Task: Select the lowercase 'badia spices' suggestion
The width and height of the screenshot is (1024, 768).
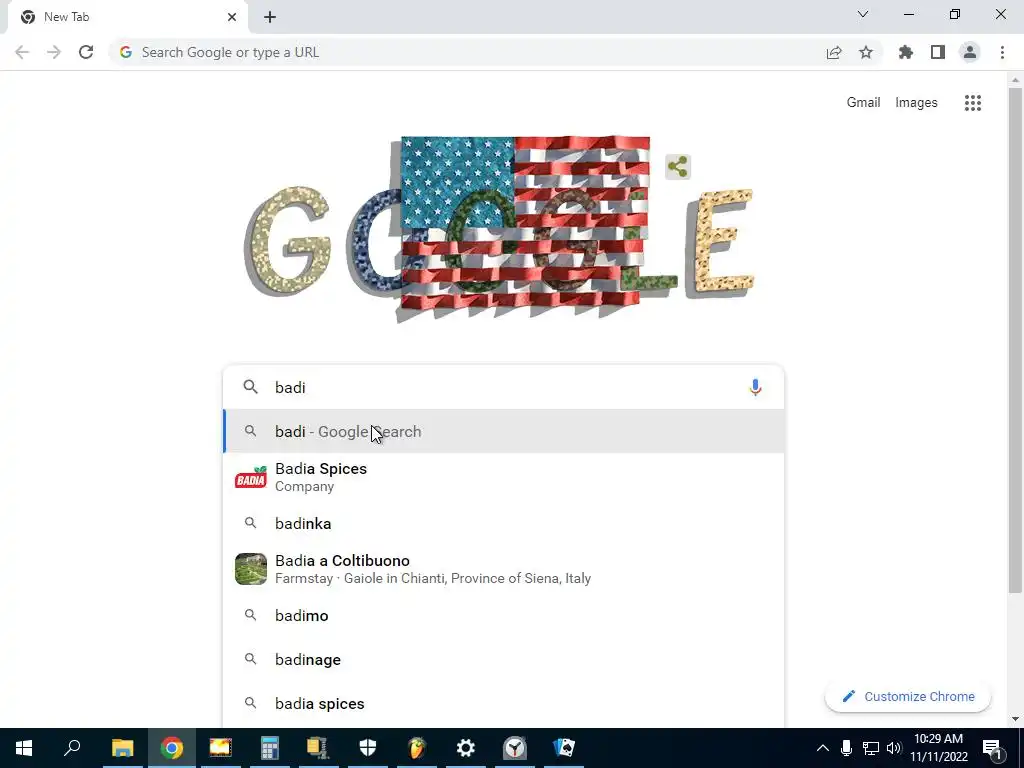Action: coord(503,703)
